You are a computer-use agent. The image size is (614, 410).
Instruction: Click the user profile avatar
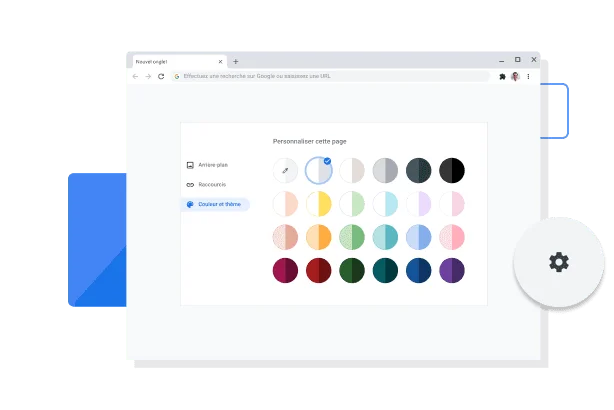[x=515, y=76]
